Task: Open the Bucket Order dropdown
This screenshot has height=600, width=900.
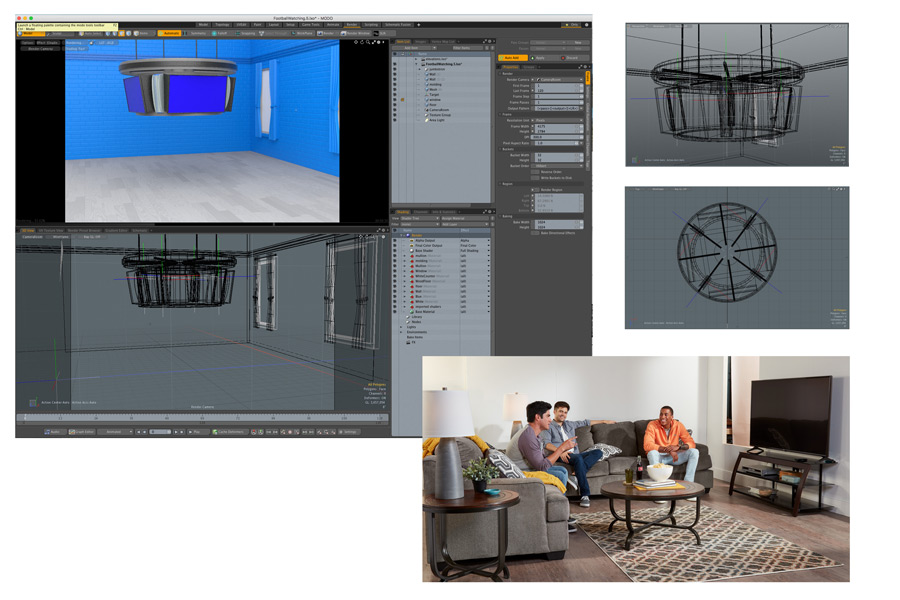Action: click(x=559, y=165)
